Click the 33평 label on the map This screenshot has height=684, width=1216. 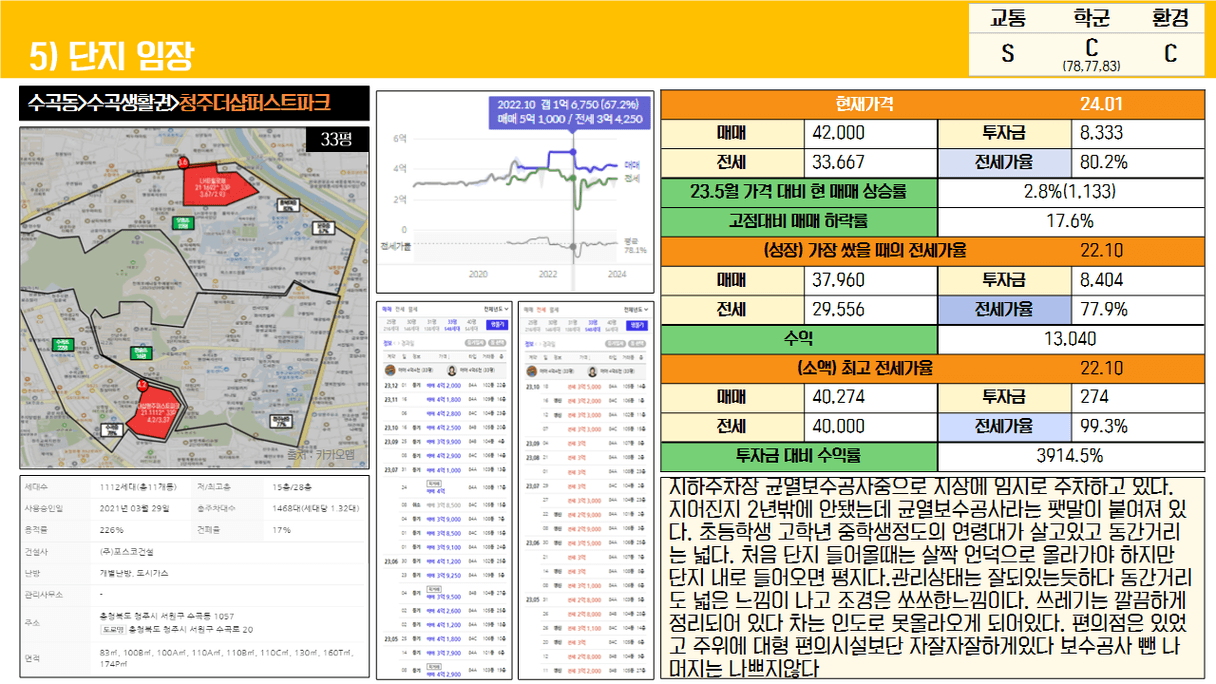pyautogui.click(x=336, y=139)
